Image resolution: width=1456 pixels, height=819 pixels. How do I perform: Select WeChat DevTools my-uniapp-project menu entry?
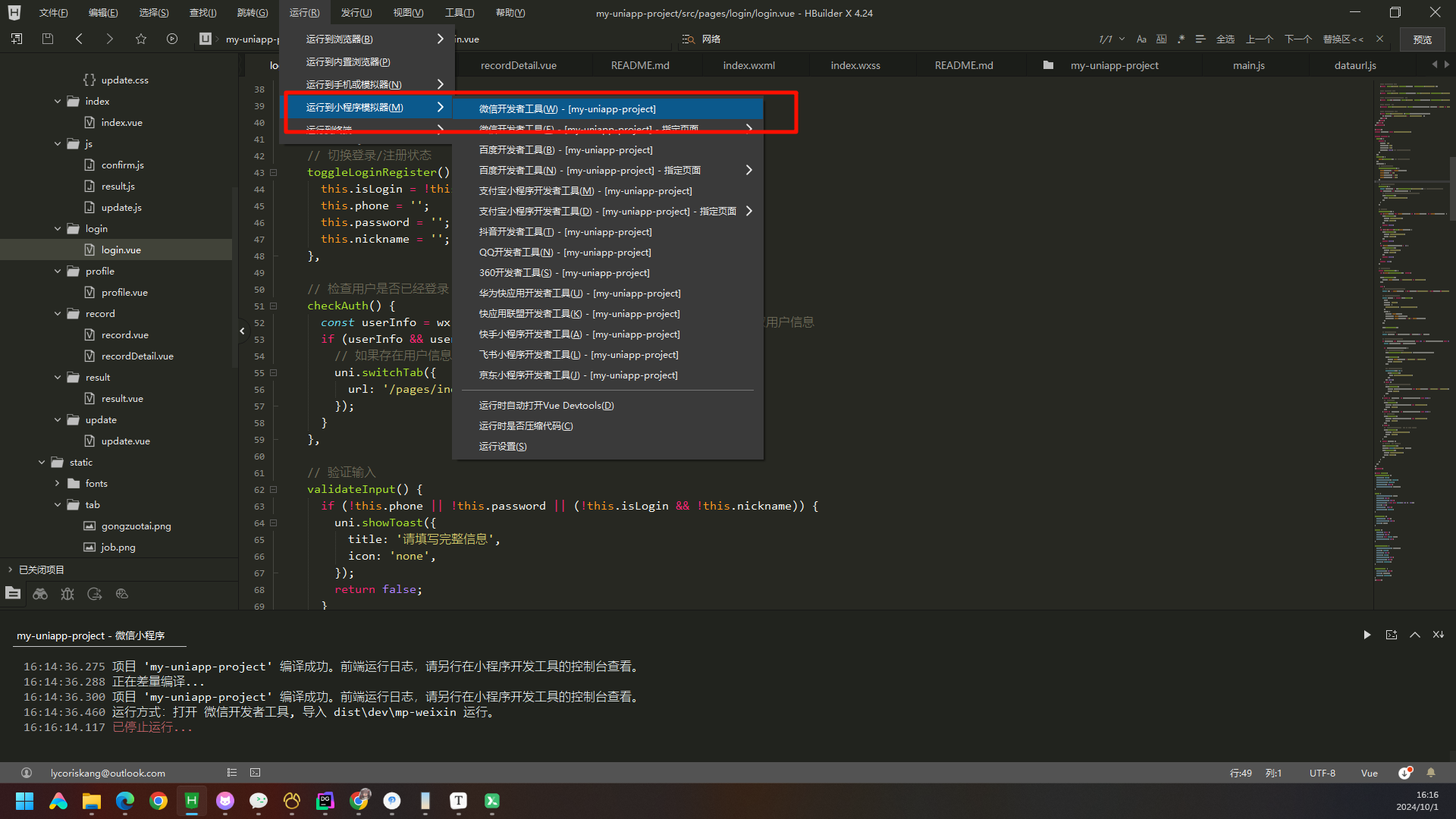click(567, 109)
